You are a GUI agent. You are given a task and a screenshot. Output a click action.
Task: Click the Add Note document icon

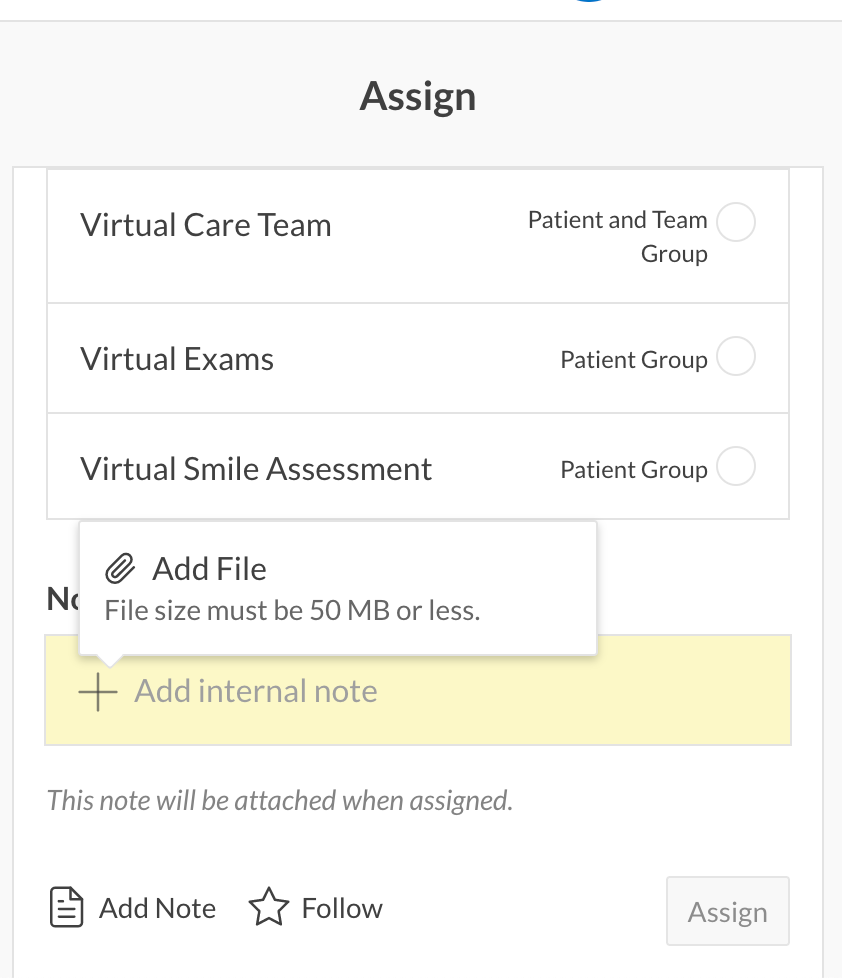pos(66,908)
